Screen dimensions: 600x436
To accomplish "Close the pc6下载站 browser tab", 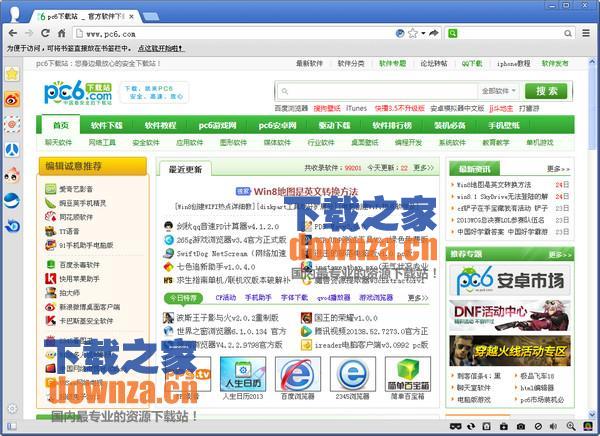I will [x=131, y=16].
